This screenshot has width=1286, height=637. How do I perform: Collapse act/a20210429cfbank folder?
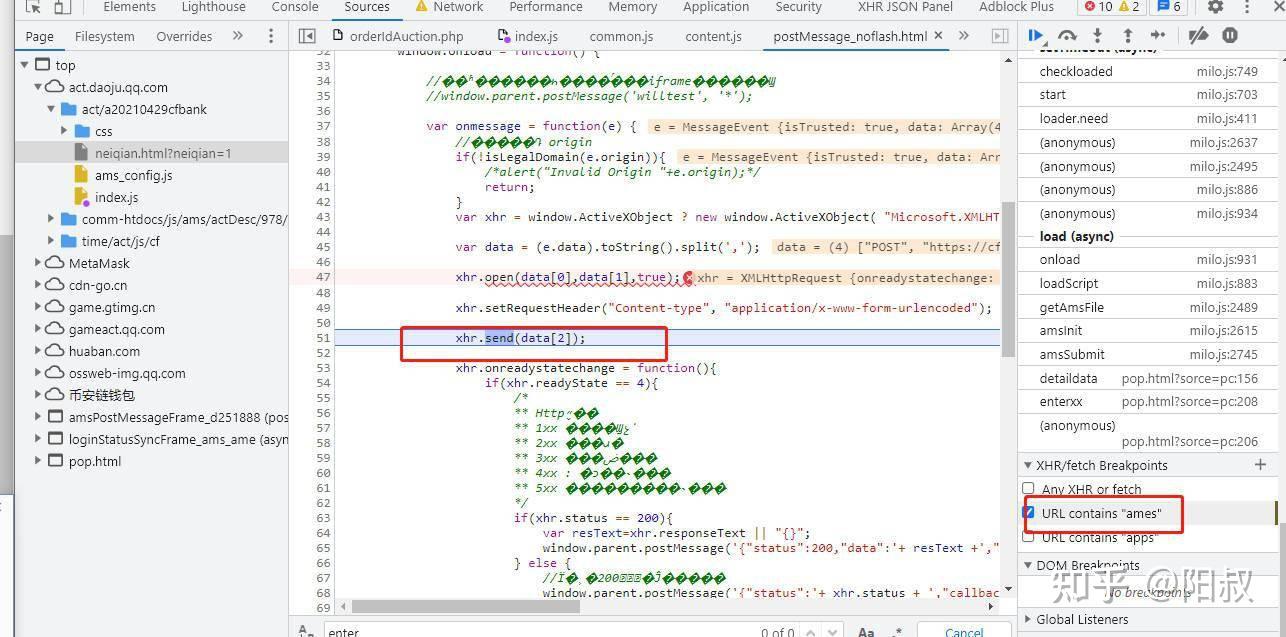pyautogui.click(x=51, y=109)
